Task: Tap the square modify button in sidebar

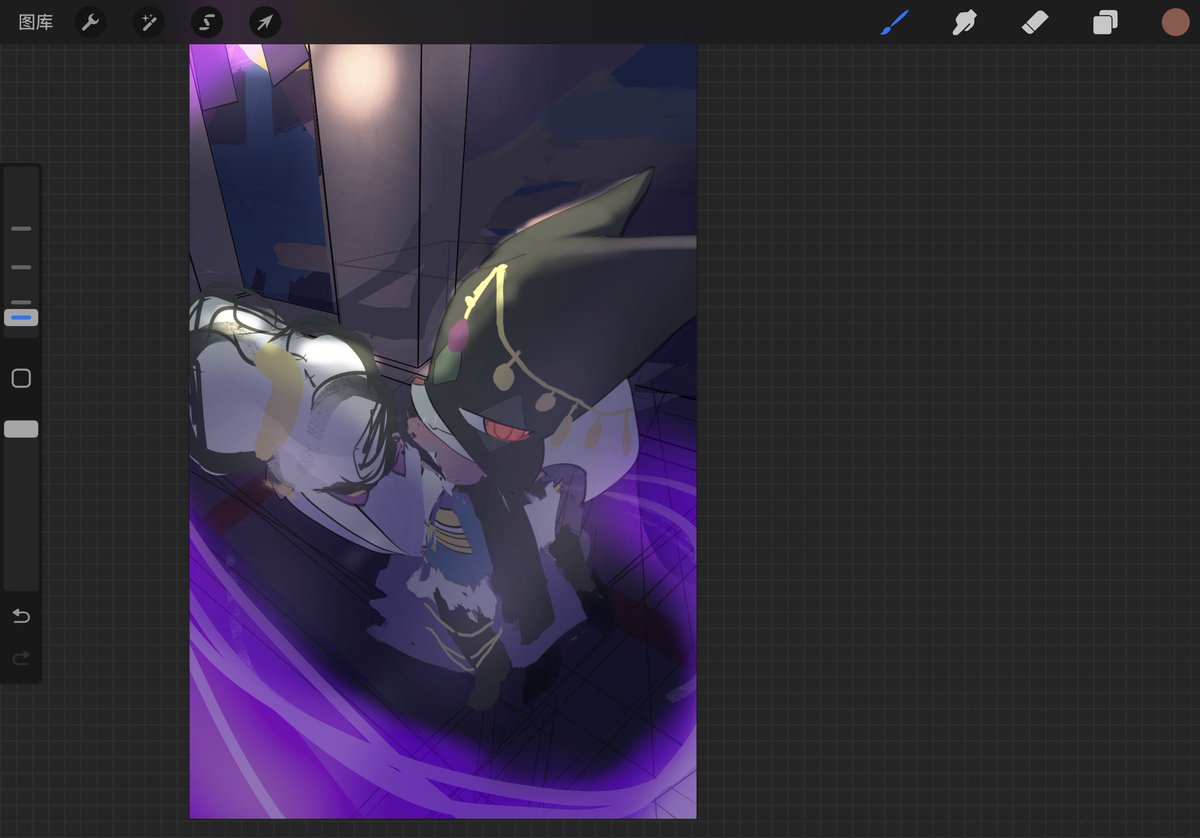Action: coord(21,378)
